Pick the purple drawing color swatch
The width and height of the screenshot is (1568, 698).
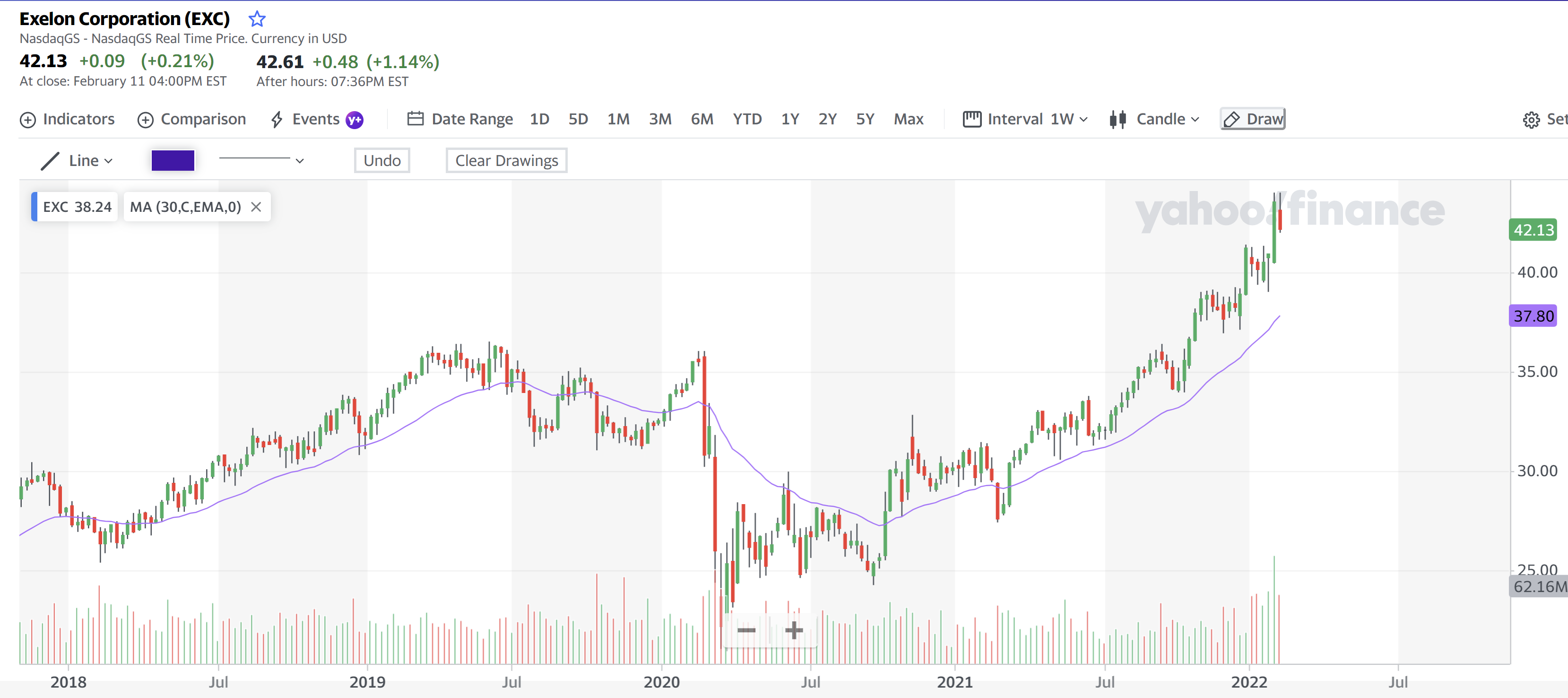(173, 161)
